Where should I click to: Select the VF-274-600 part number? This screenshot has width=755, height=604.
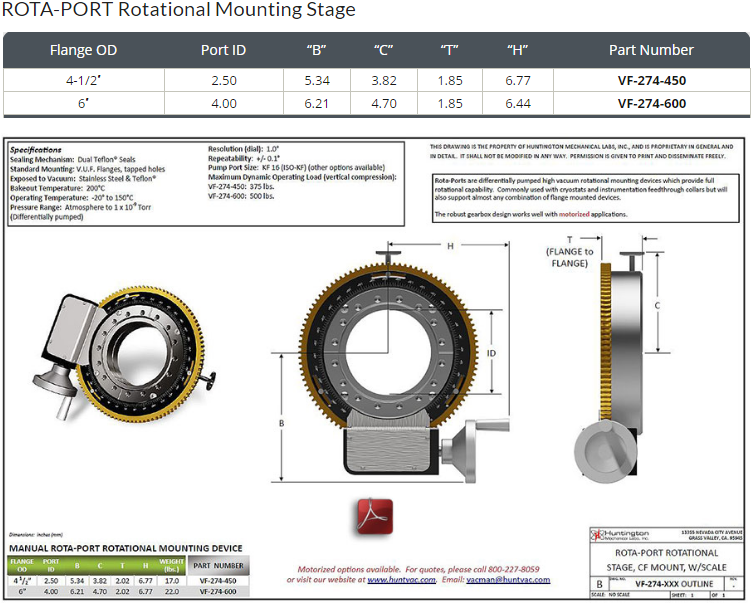point(651,104)
